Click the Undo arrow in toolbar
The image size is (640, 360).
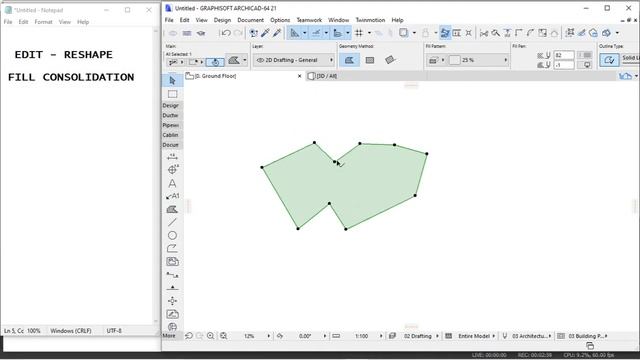click(x=226, y=33)
